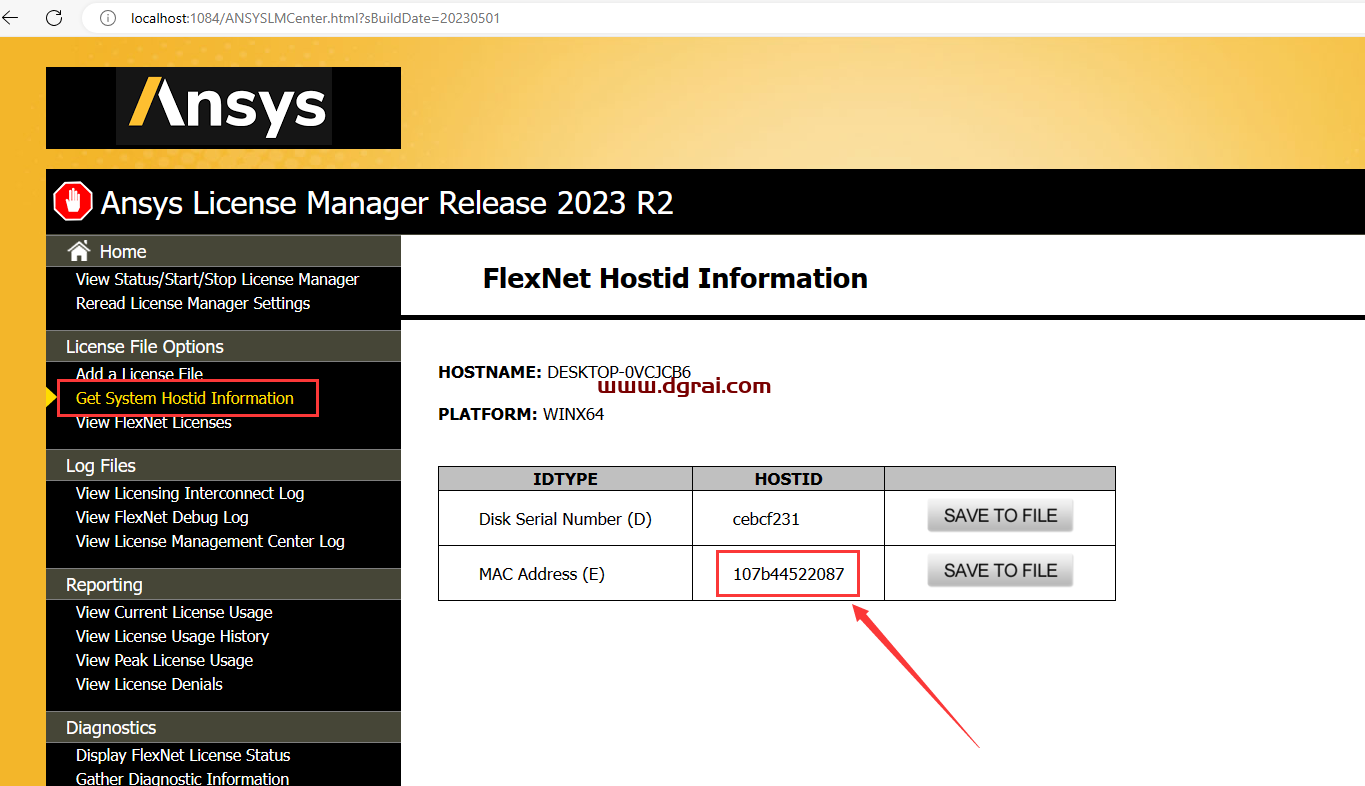Click the localhost URL address field

[315, 18]
